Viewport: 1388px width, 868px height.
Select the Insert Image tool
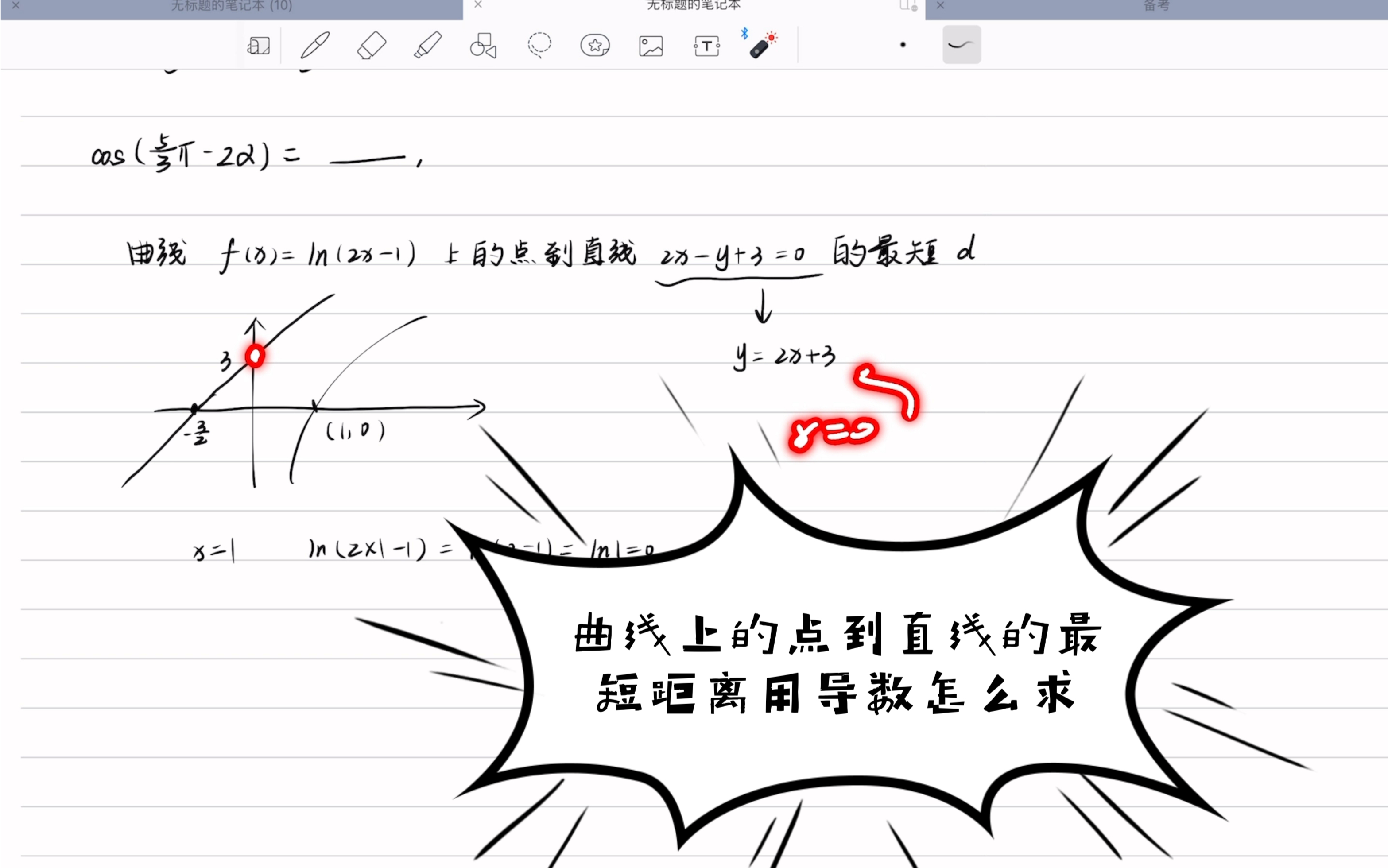(650, 45)
